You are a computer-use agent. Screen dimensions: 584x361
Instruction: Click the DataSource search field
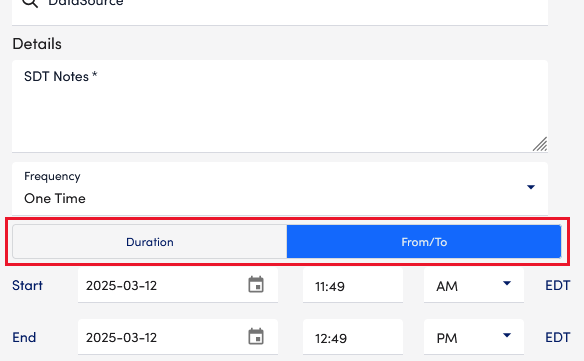coord(280,11)
